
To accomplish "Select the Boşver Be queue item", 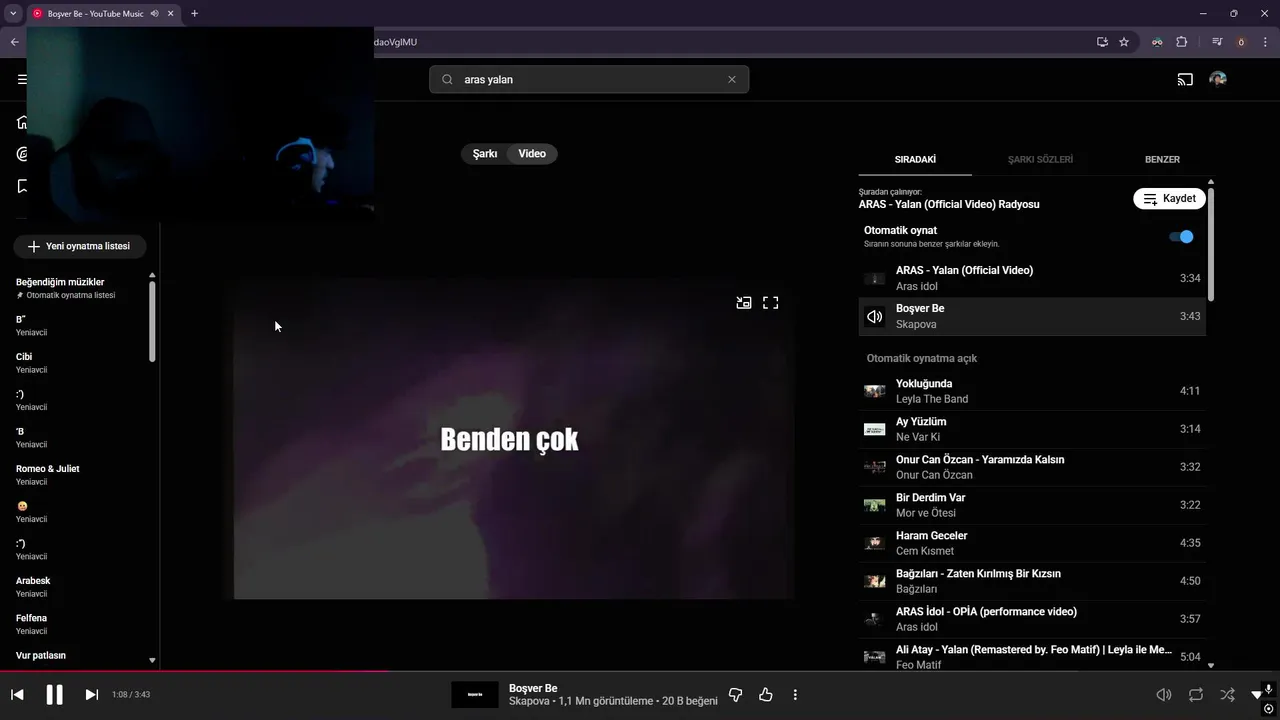I will 1032,316.
